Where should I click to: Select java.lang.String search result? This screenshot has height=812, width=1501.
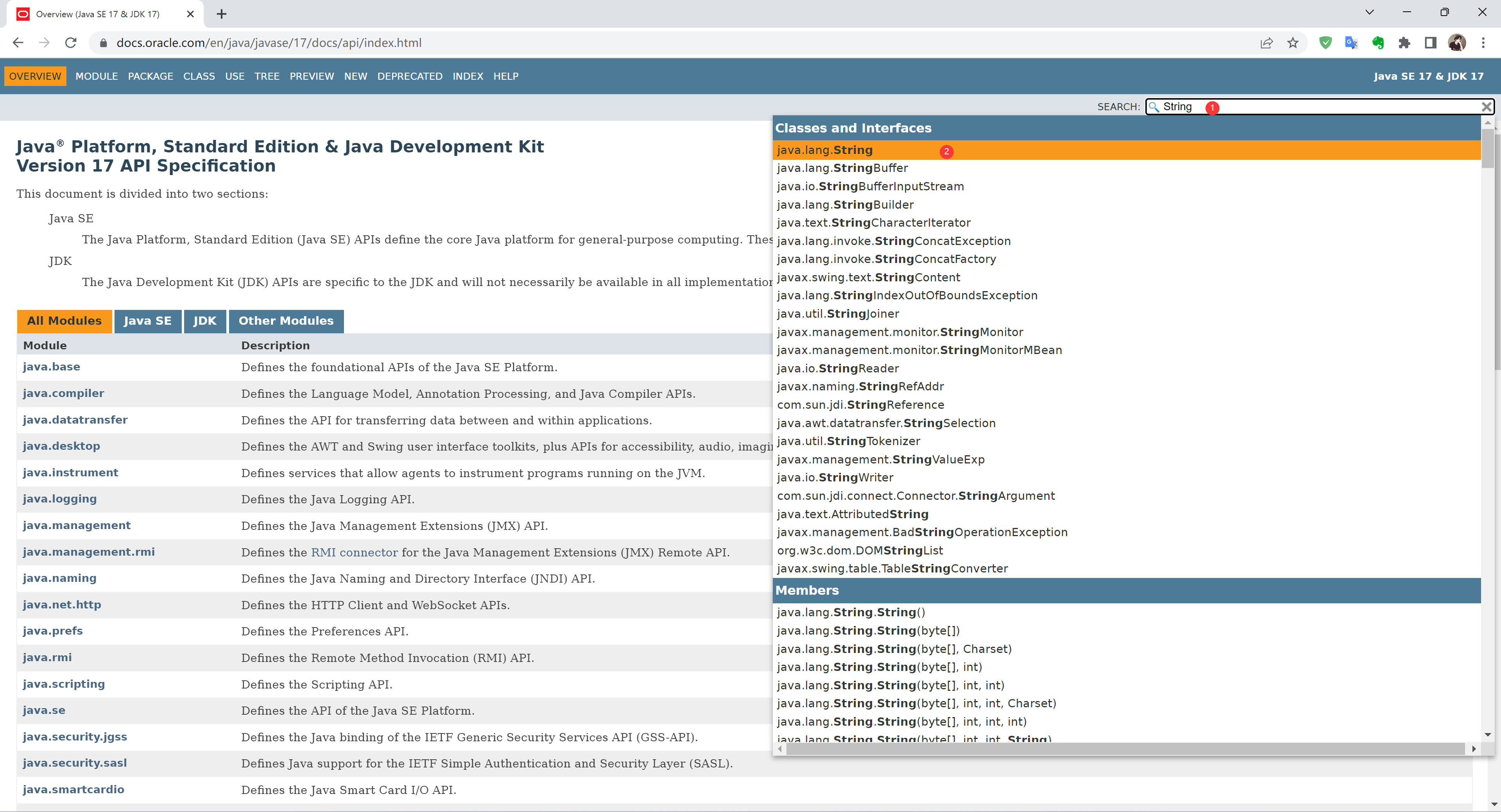[1126, 150]
